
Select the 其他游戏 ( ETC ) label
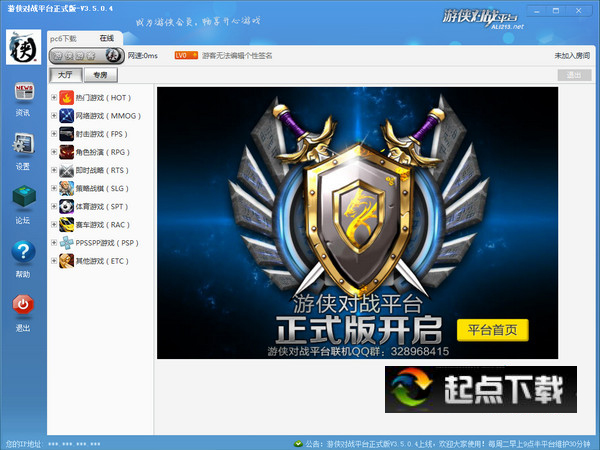[x=102, y=261]
